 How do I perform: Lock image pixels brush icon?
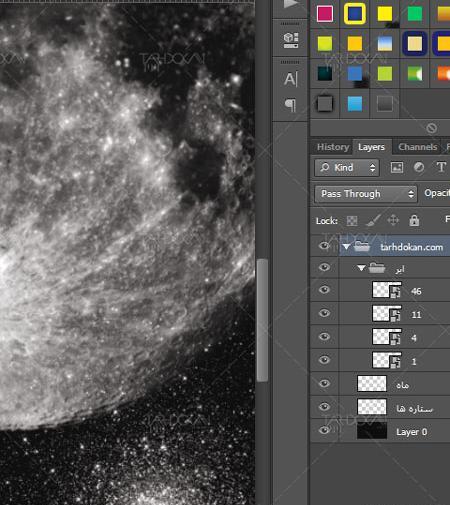coord(373,220)
